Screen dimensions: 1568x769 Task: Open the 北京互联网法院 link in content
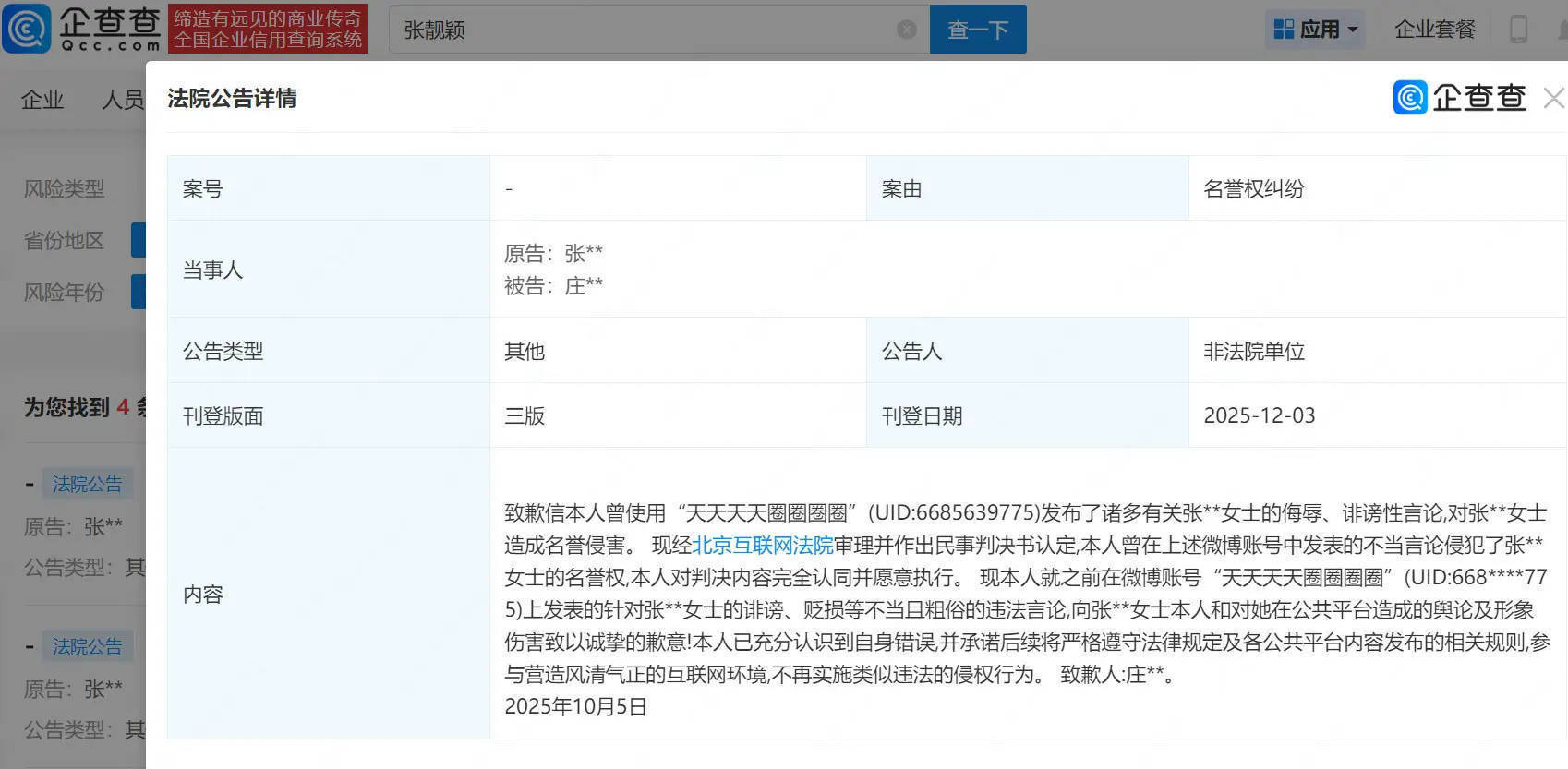(763, 546)
